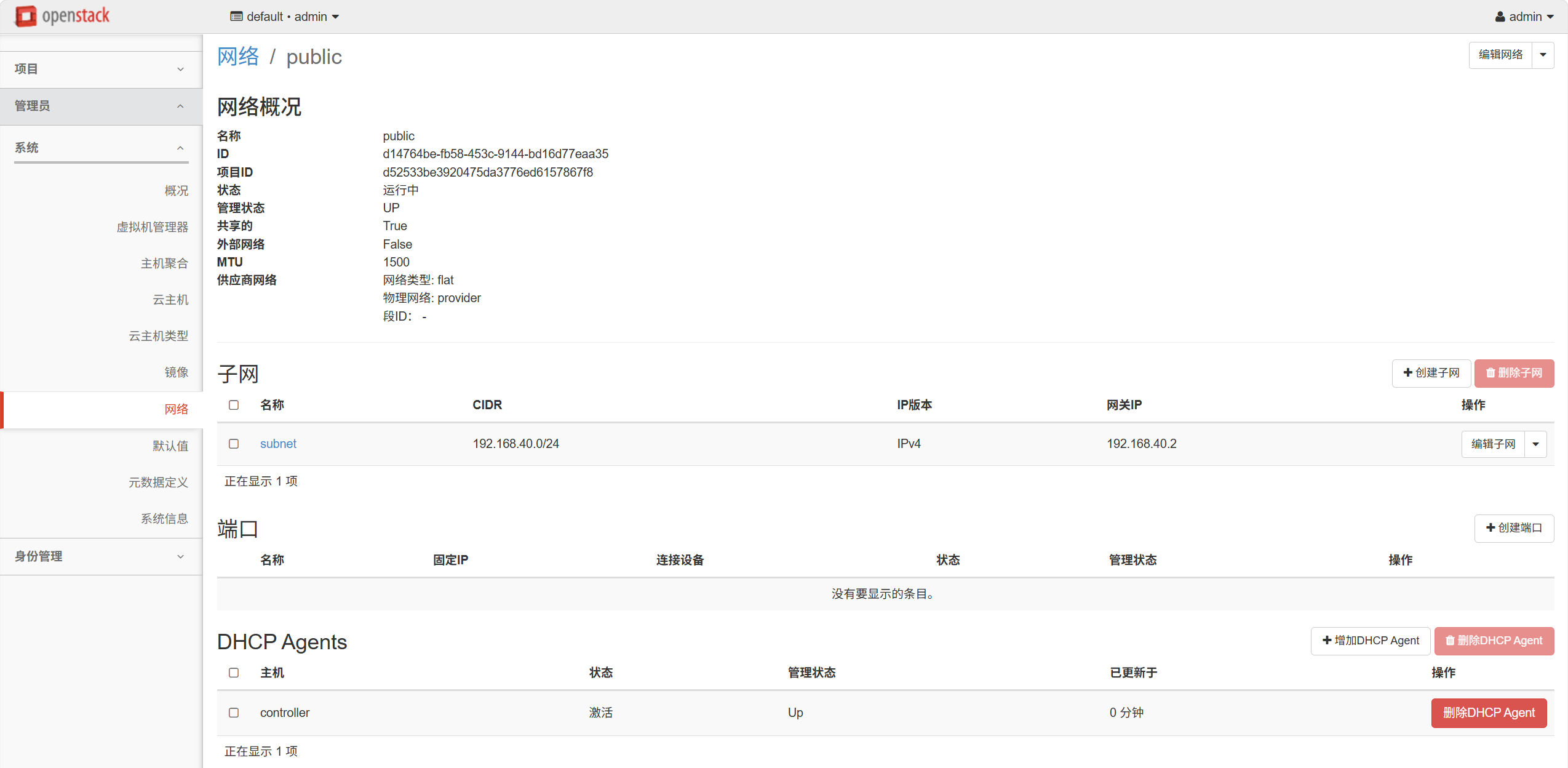Viewport: 1568px width, 768px height.
Task: Click the 编辑网络 button
Action: (x=1500, y=55)
